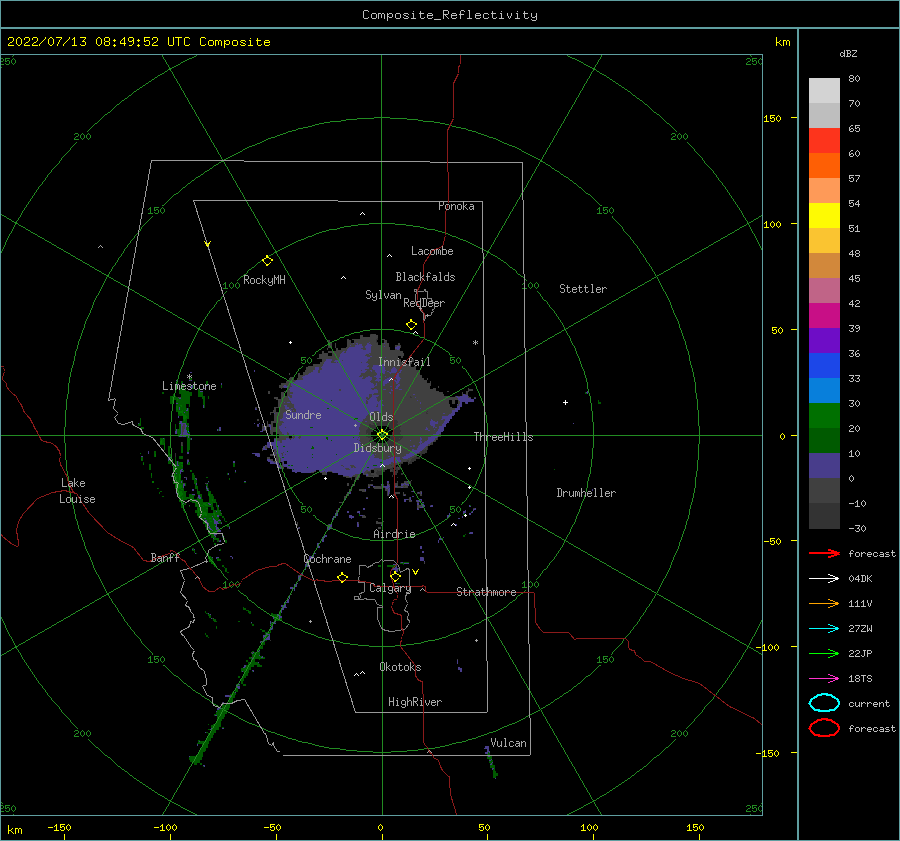Click the bright green 30-20 dBZ swatch
Screen dimensions: 900x841
pyautogui.click(x=824, y=416)
